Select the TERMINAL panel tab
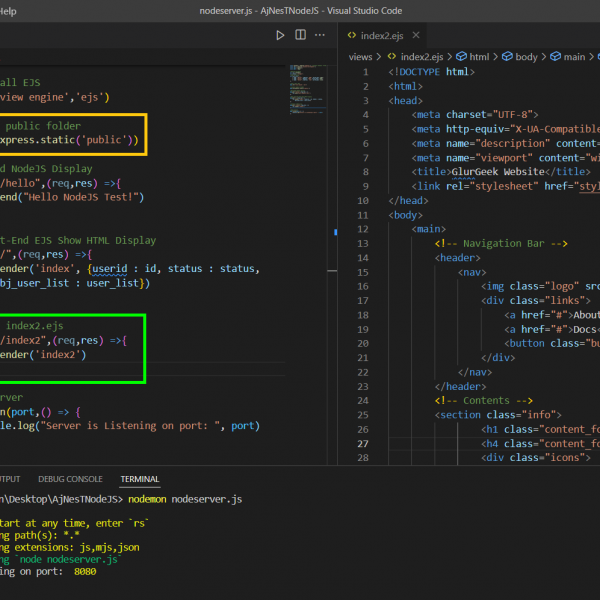The height and width of the screenshot is (600, 600). (139, 479)
